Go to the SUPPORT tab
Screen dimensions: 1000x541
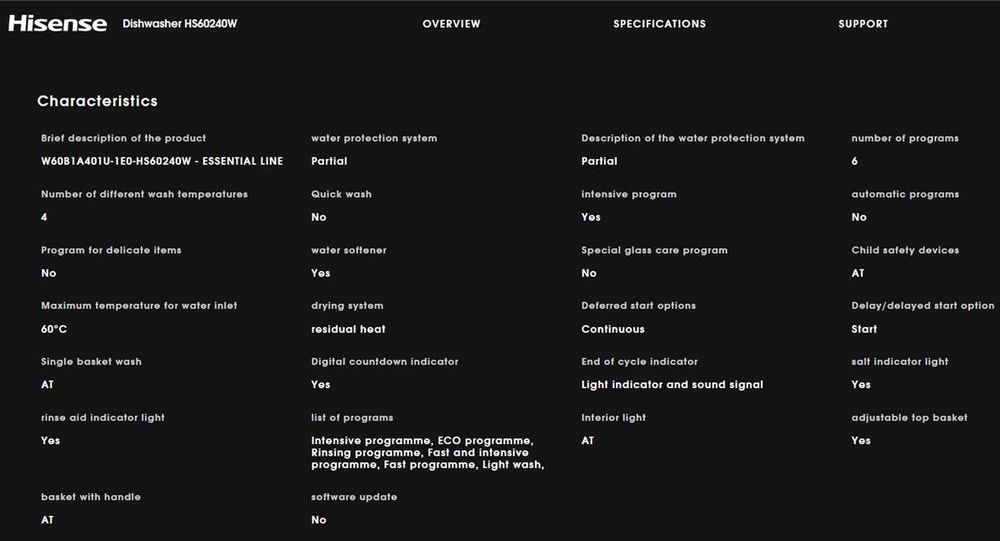863,24
